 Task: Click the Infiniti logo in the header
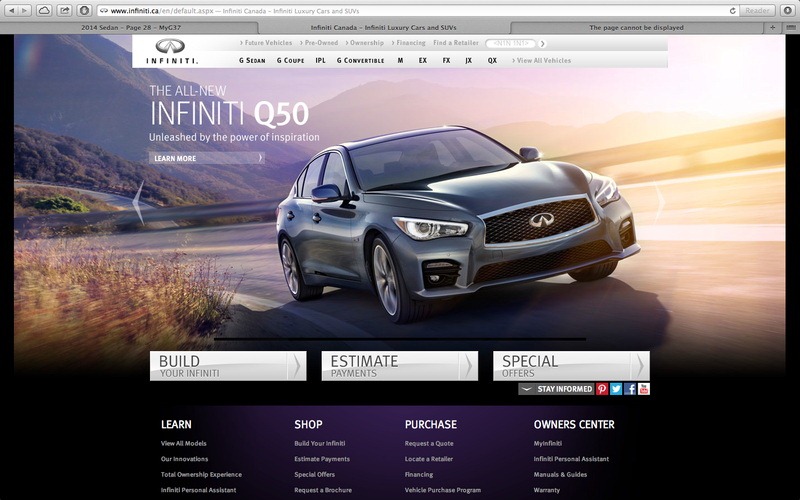coord(171,51)
